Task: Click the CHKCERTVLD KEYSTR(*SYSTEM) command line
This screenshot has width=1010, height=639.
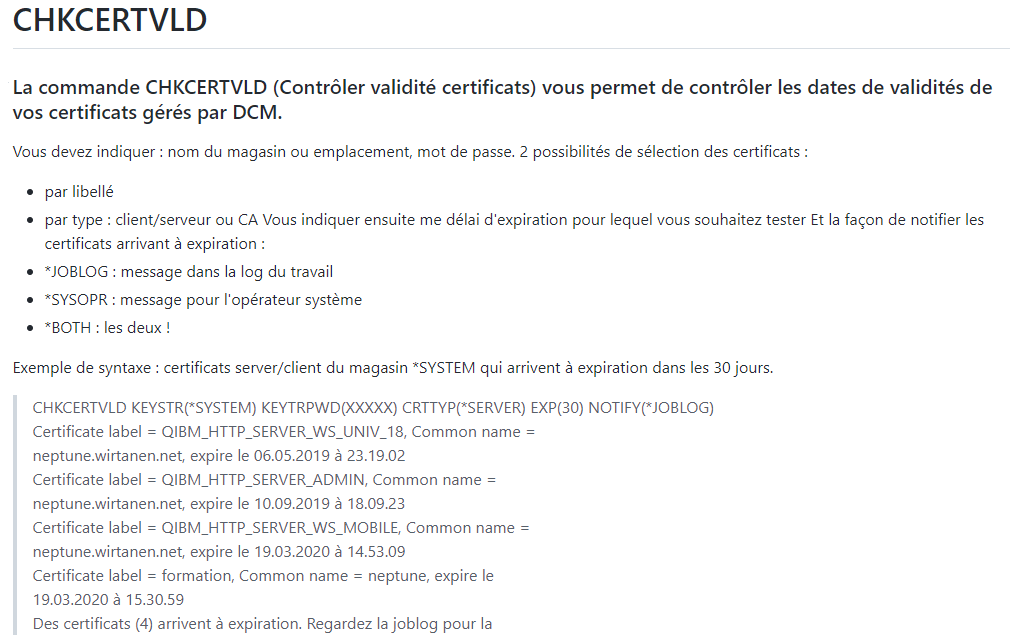Action: tap(373, 408)
